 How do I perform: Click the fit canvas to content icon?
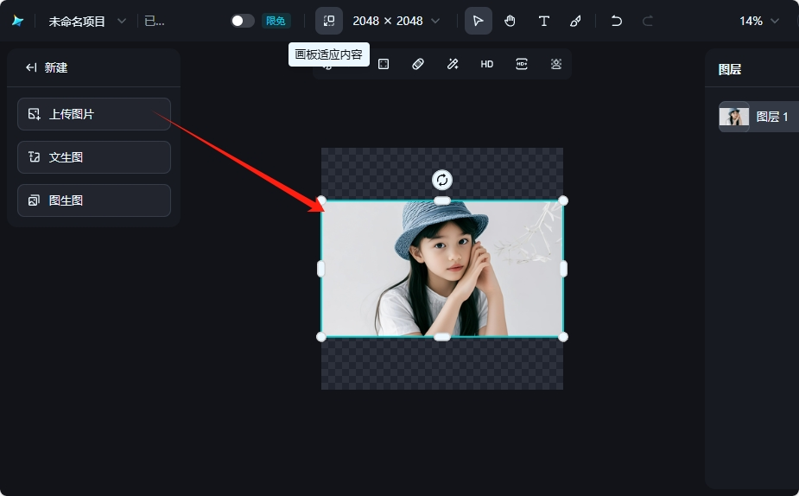[x=329, y=21]
